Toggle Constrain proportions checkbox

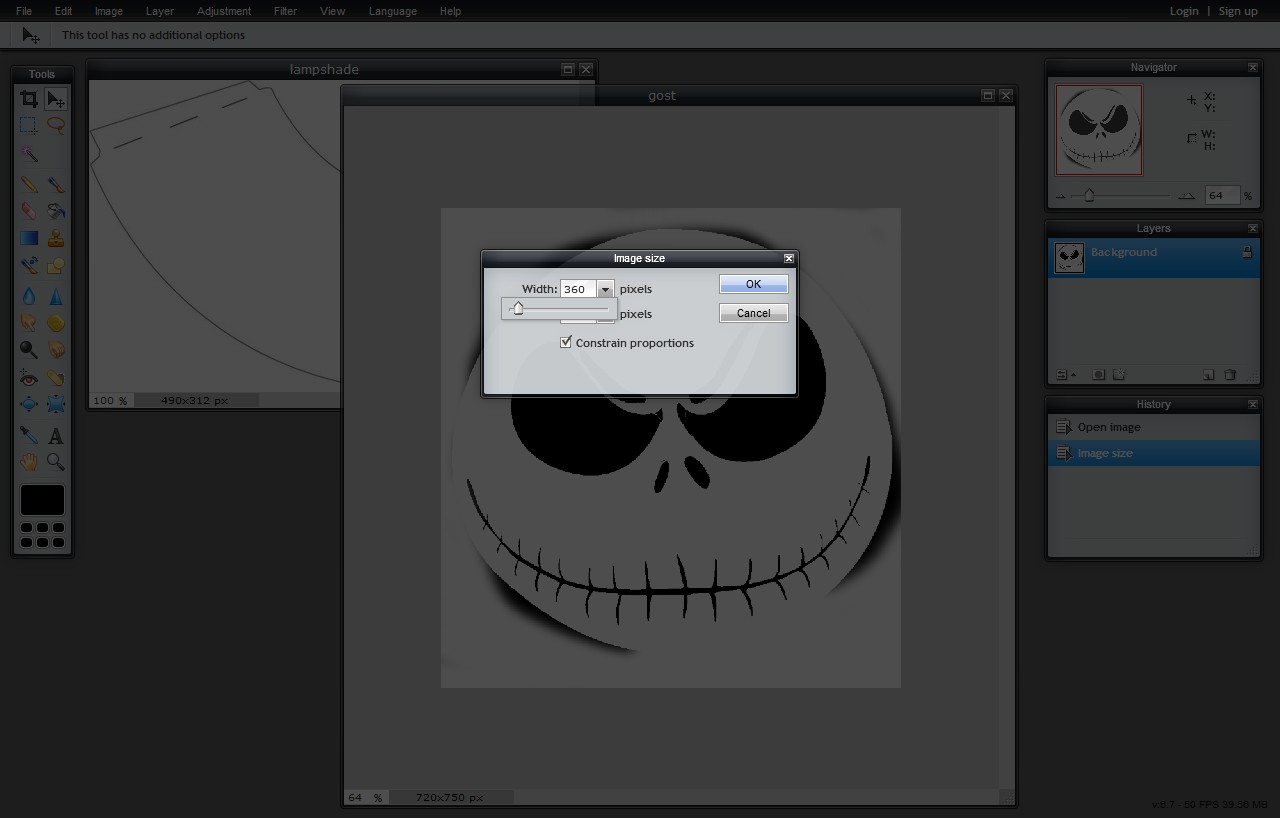point(566,342)
